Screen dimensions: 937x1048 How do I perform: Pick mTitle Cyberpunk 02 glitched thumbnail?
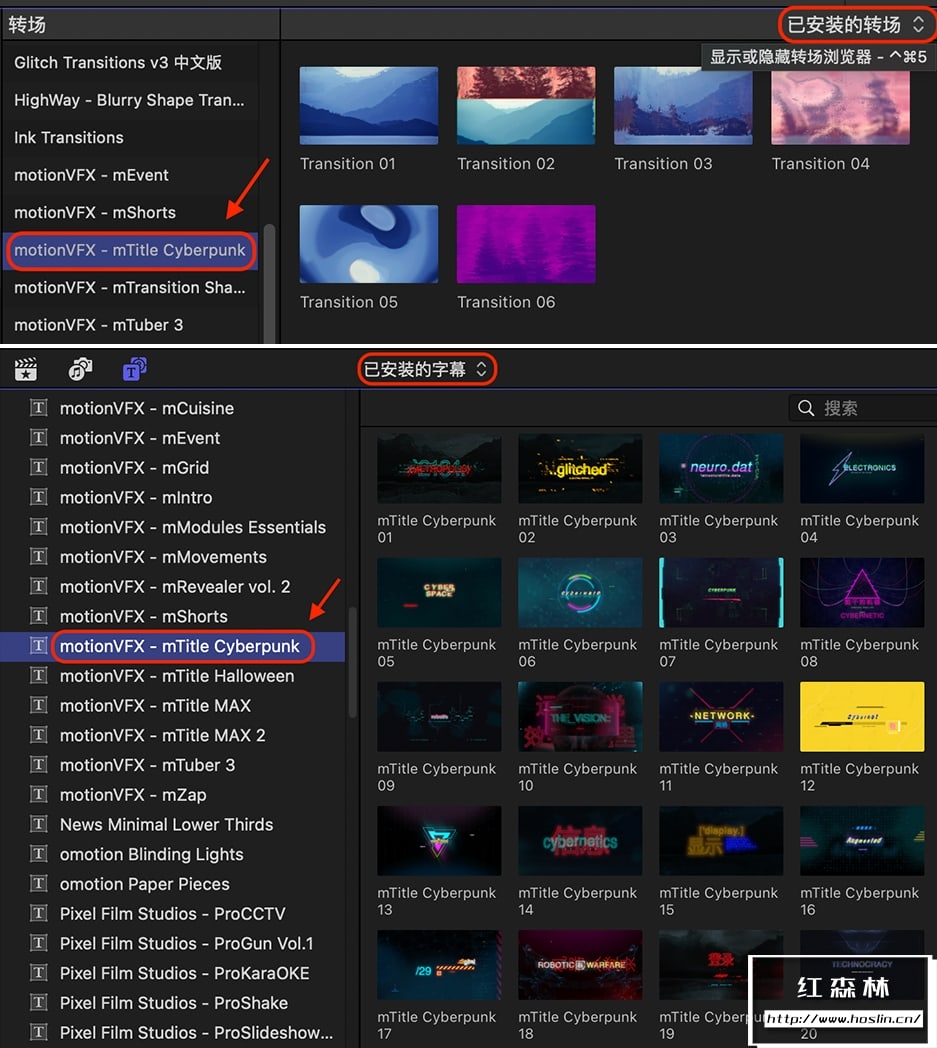point(580,468)
